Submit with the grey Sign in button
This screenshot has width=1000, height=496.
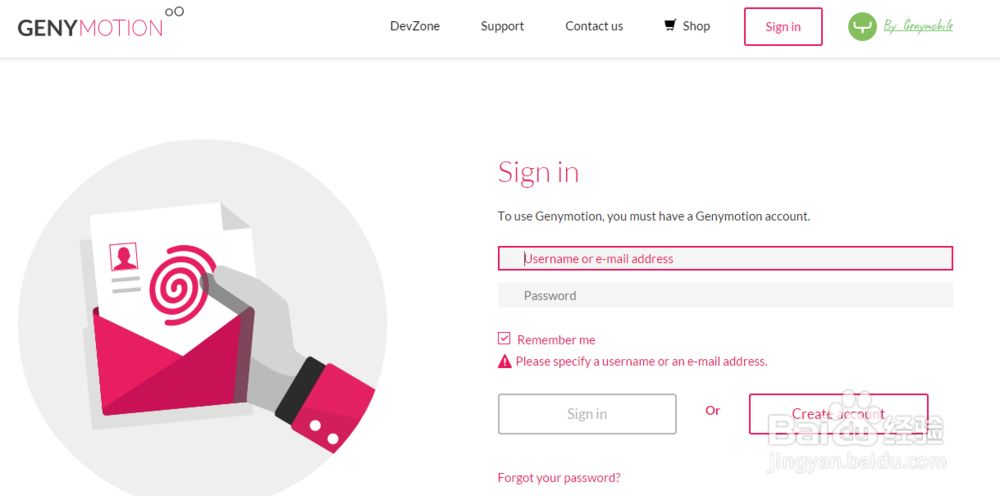587,414
